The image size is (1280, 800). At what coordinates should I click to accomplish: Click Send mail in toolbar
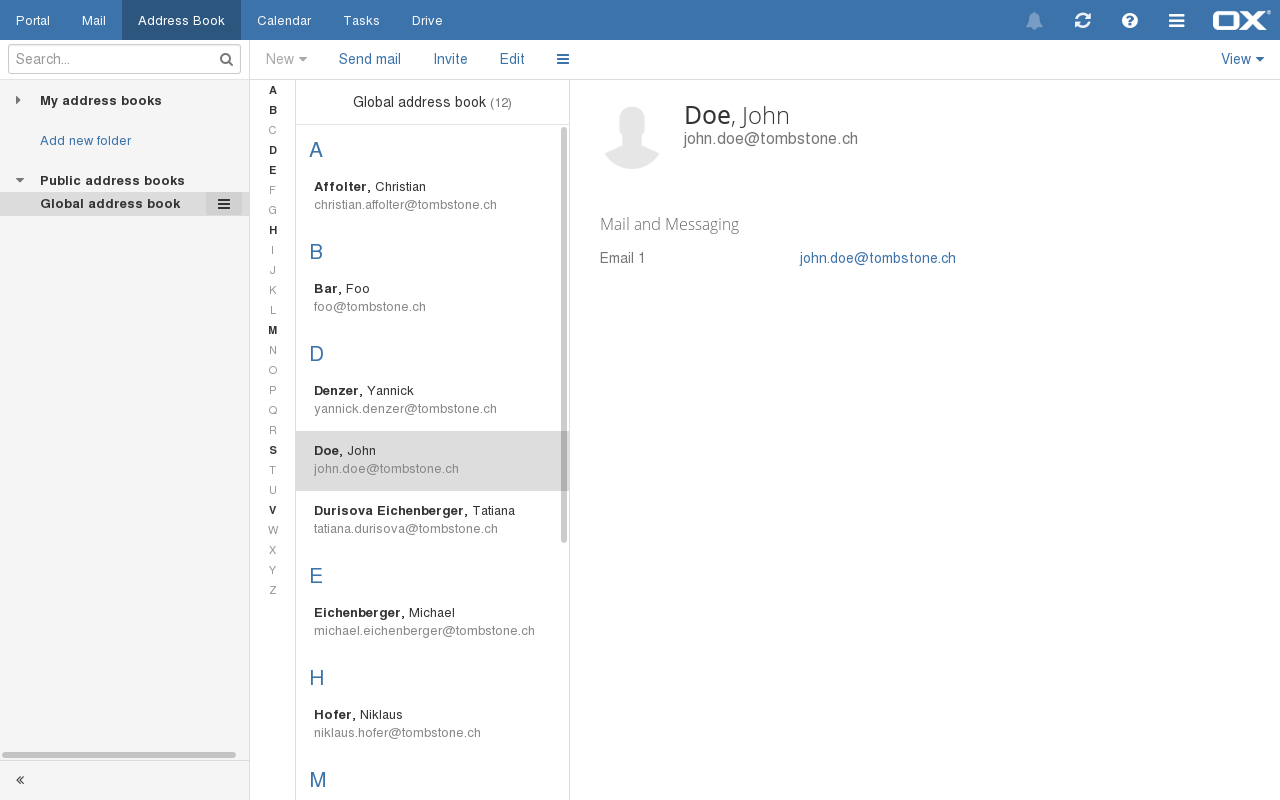pyautogui.click(x=369, y=59)
